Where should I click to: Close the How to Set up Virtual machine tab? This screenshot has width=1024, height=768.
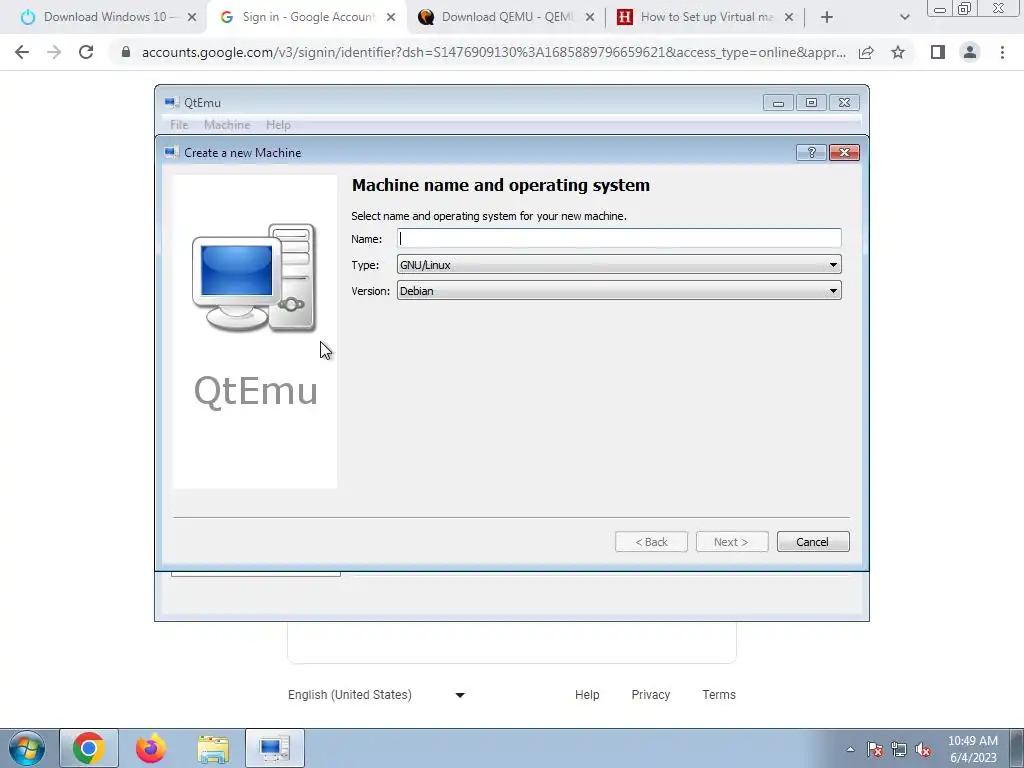(x=788, y=17)
